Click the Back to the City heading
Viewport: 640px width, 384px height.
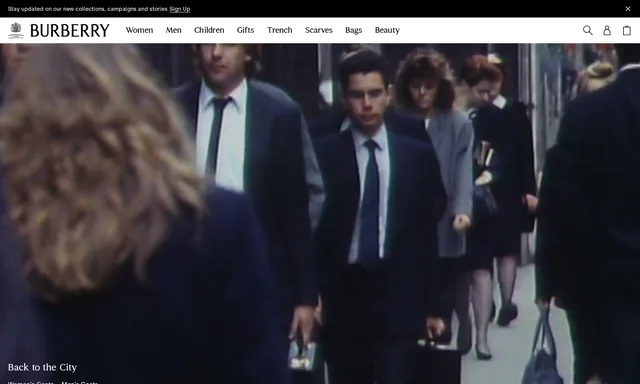click(42, 367)
